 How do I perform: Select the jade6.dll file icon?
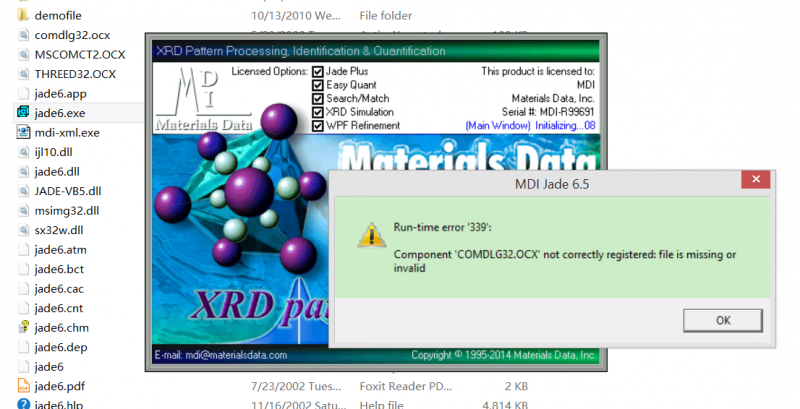[x=23, y=171]
